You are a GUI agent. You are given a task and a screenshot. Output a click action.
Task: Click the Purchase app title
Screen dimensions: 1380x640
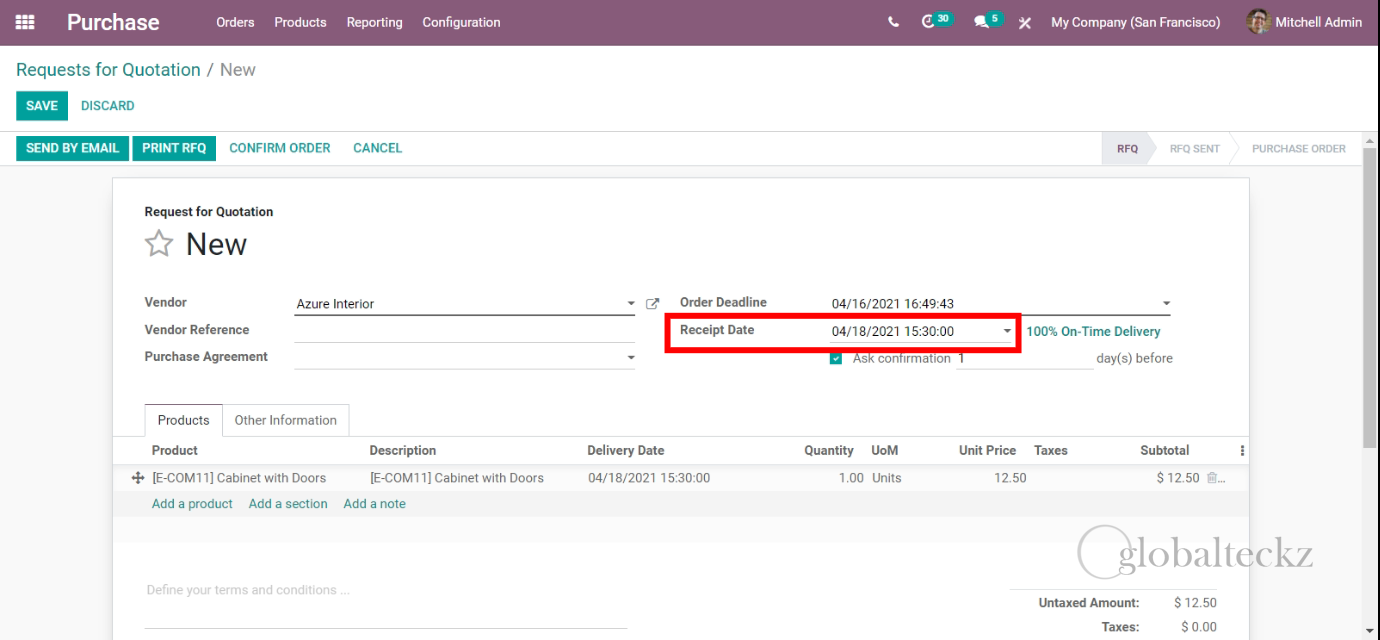point(113,22)
